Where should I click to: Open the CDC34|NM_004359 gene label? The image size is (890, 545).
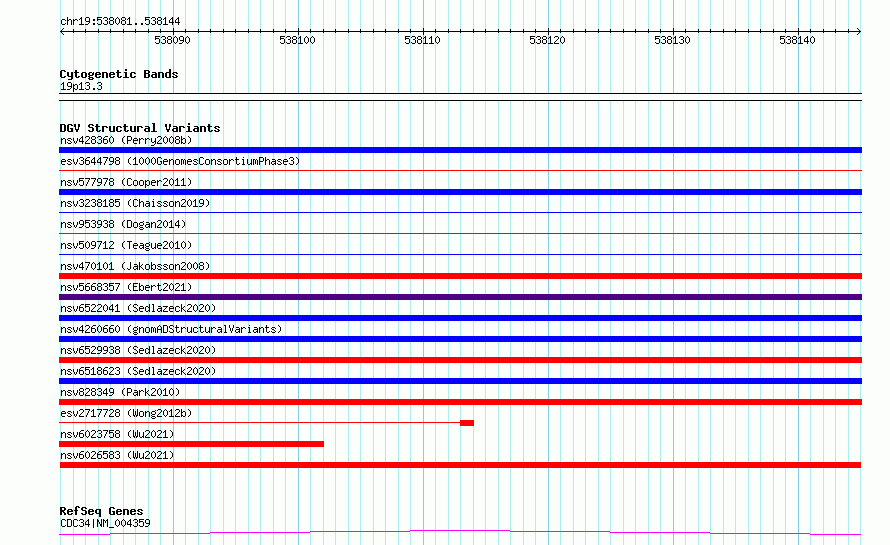pos(105,523)
